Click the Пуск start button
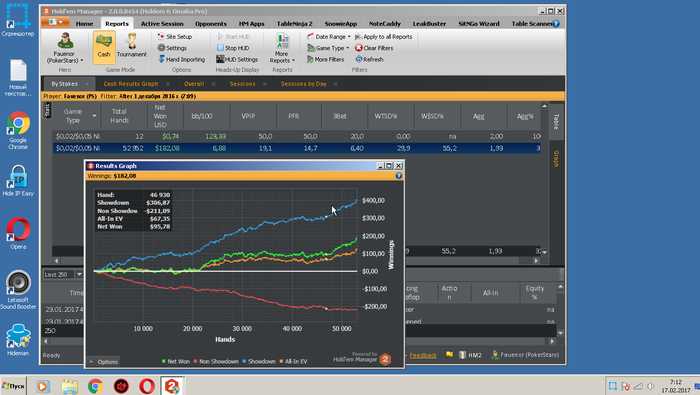This screenshot has height=395, width=700. [13, 386]
